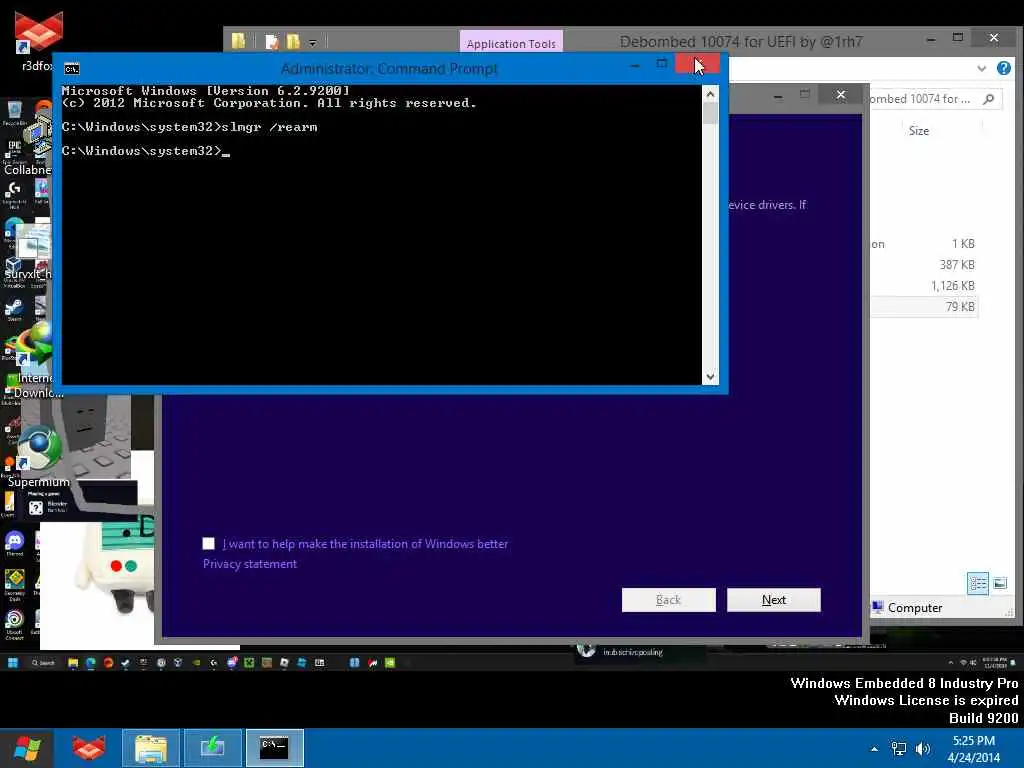This screenshot has width=1024, height=768.
Task: Close the Debombed 10074 Explorer window
Action: [994, 38]
